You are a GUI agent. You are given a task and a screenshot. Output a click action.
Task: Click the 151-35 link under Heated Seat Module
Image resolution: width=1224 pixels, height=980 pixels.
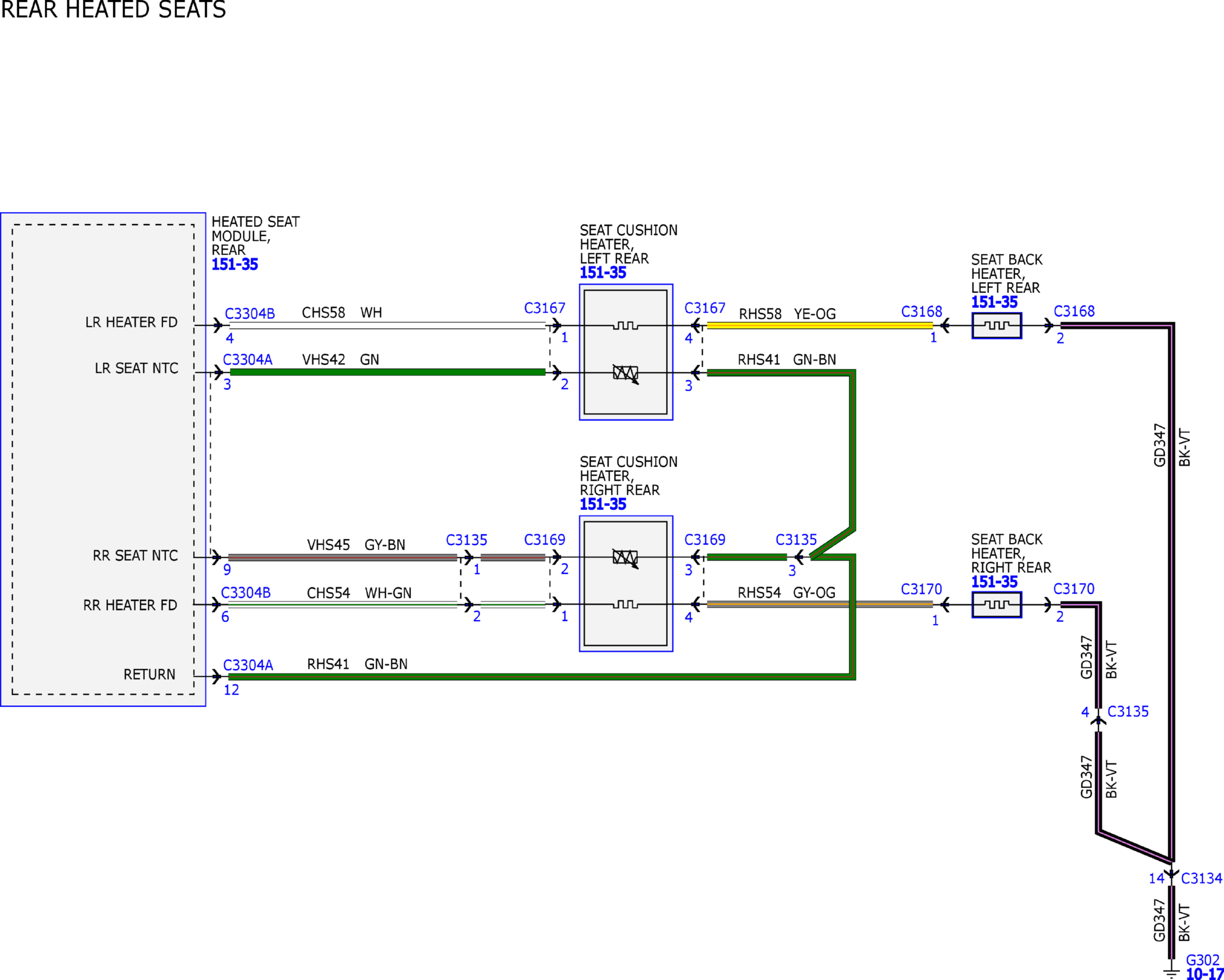coord(234,264)
